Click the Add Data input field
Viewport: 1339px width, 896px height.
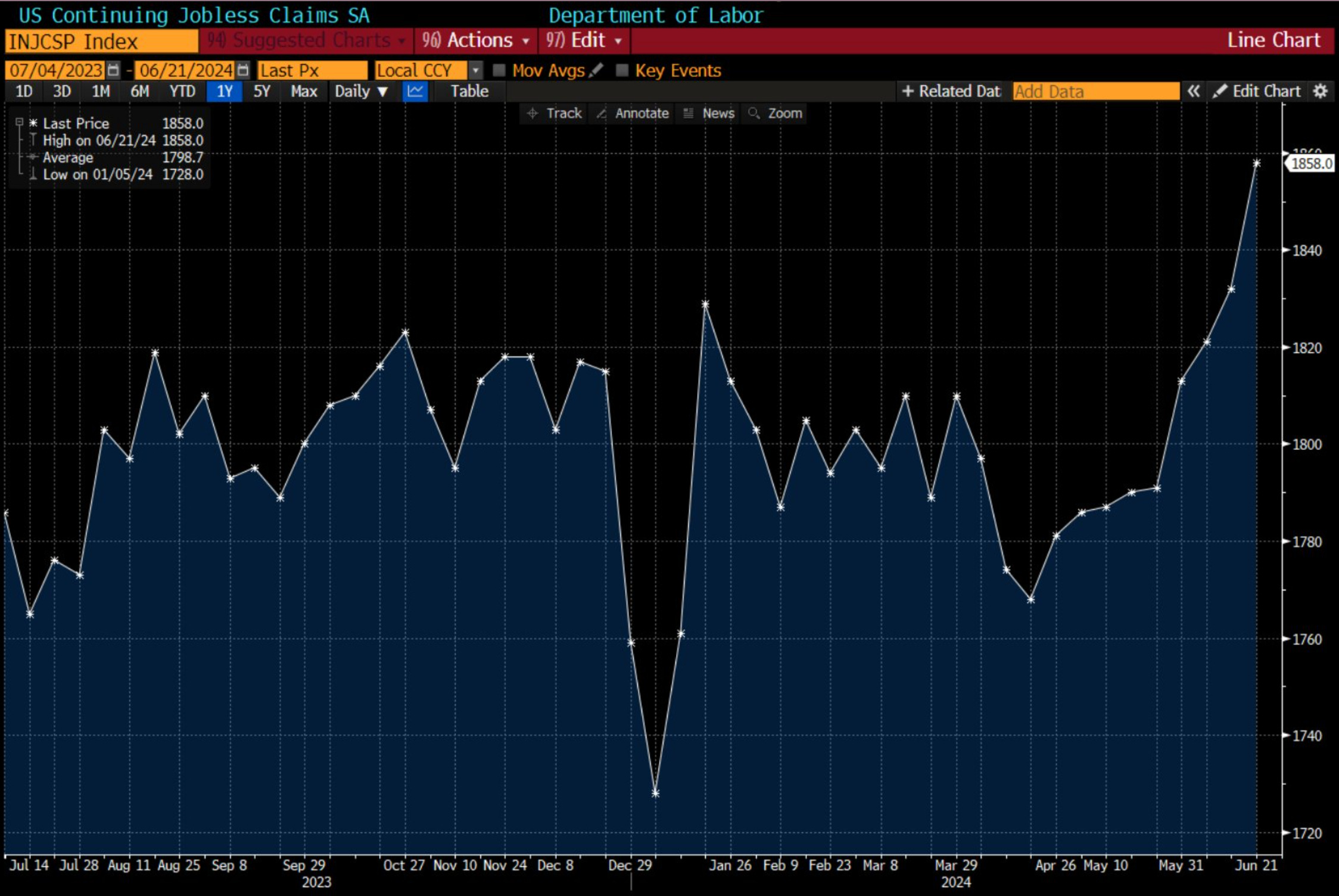pyautogui.click(x=1095, y=91)
